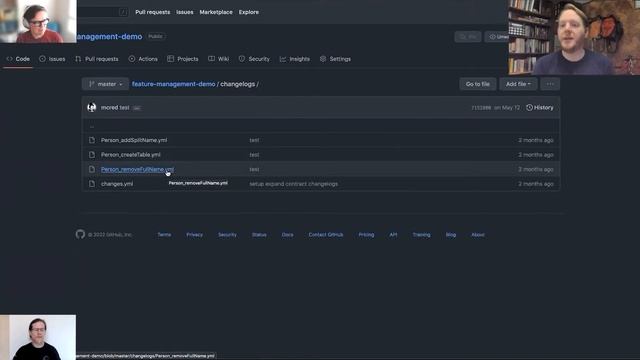The width and height of the screenshot is (640, 360).
Task: Select top-right participant video thumbnail
Action: pyautogui.click(x=574, y=37)
